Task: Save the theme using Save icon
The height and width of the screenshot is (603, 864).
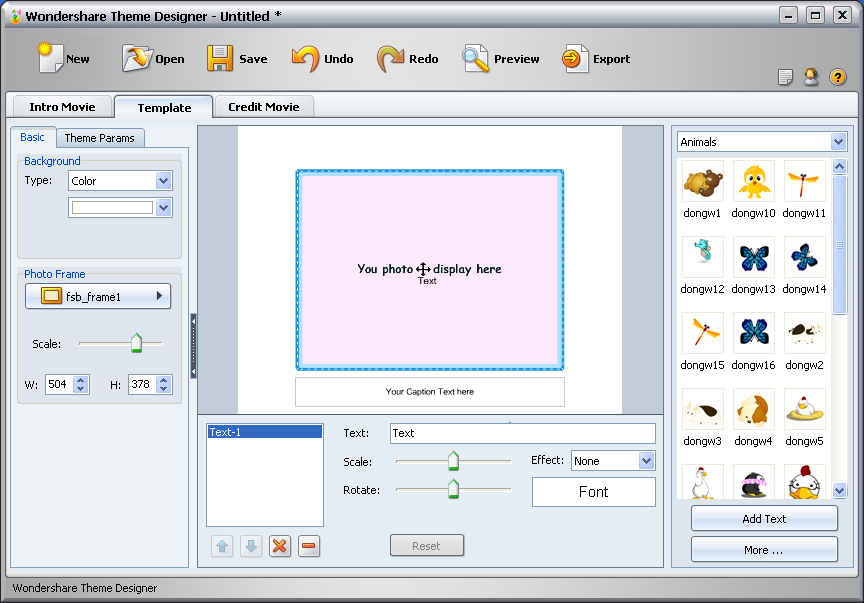Action: (220, 59)
